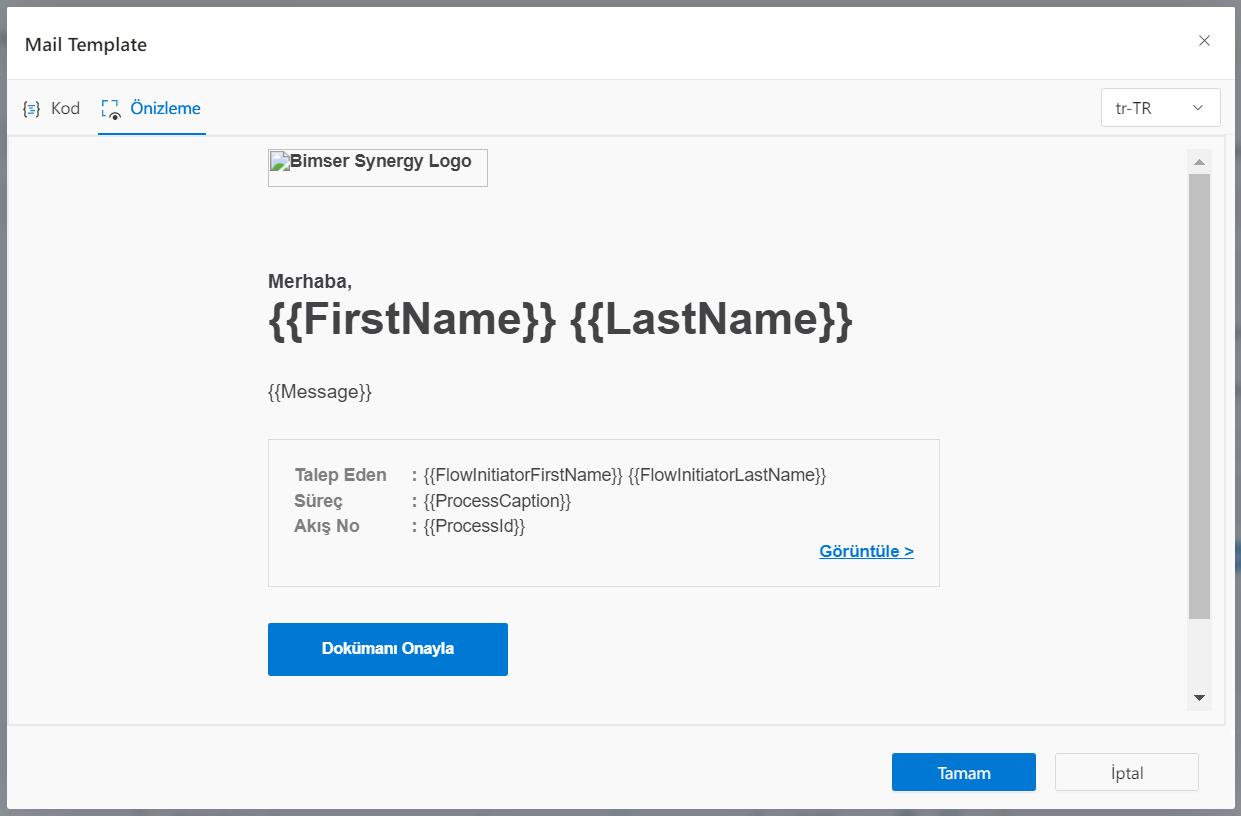
Task: Click the {{Message}} placeholder text
Action: click(x=320, y=392)
